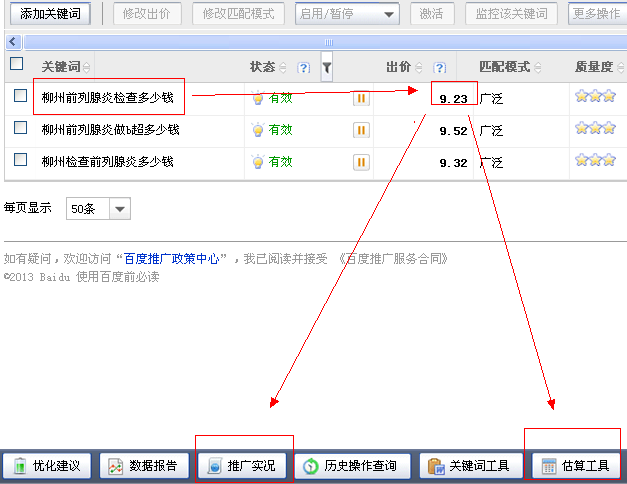
Task: Open the help icon beside 出价
Action: point(439,68)
